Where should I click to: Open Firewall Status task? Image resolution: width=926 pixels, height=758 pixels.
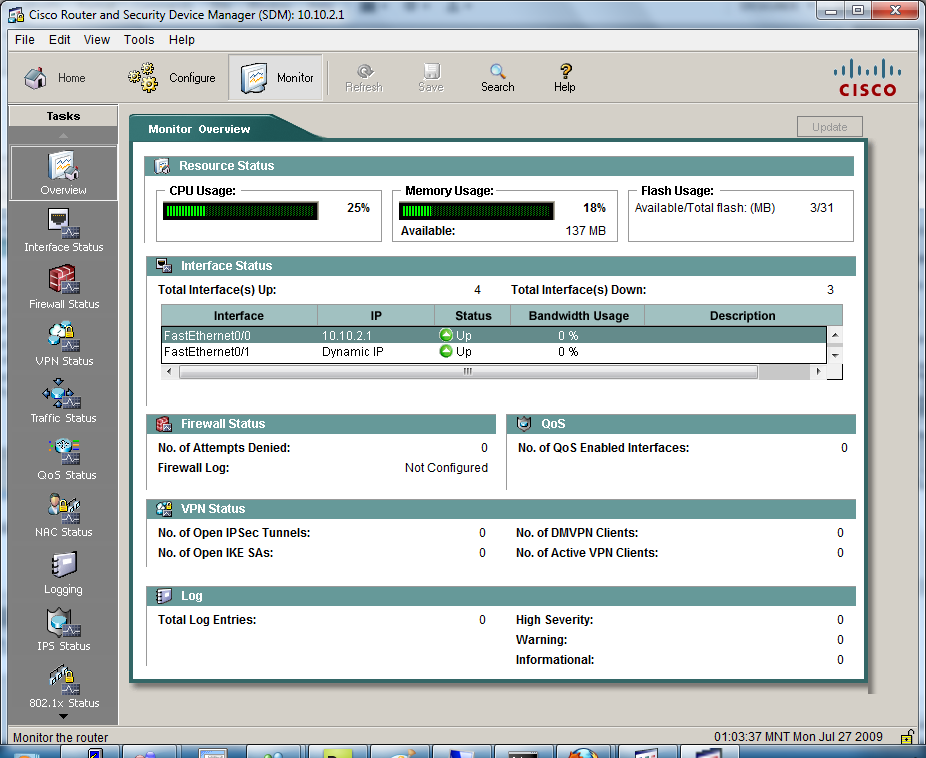pyautogui.click(x=63, y=287)
